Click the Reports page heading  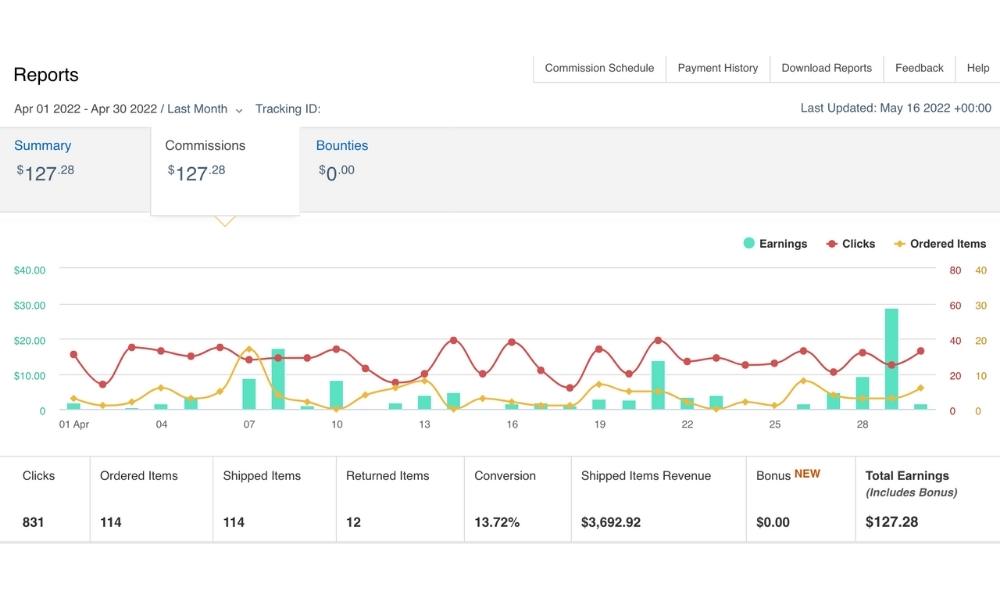pos(46,75)
